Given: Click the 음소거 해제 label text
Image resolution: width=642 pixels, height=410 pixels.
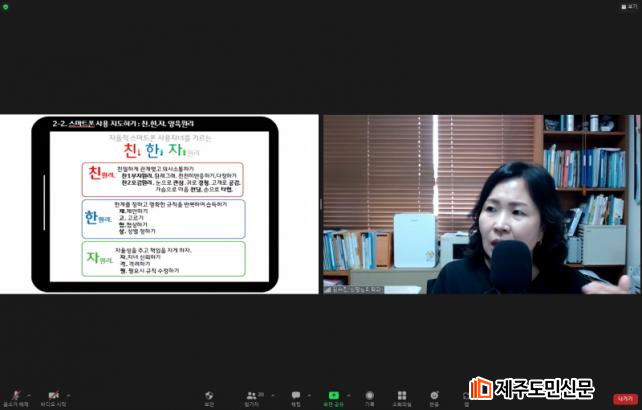Looking at the screenshot, I should (x=15, y=405).
